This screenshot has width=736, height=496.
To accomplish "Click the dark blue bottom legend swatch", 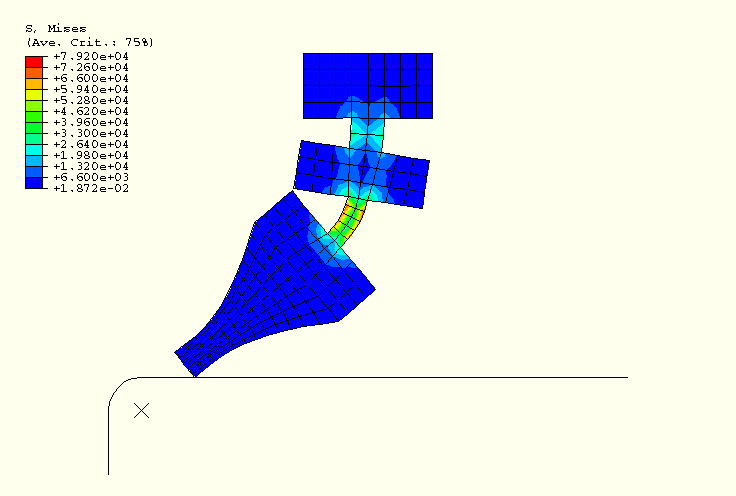I will (34, 183).
